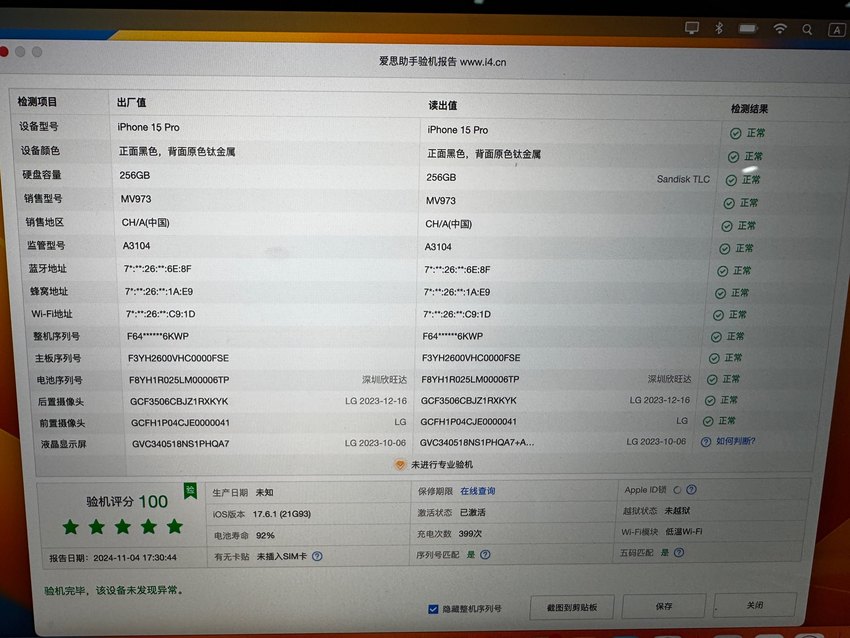Close the report using the 关闭 button

click(x=755, y=605)
